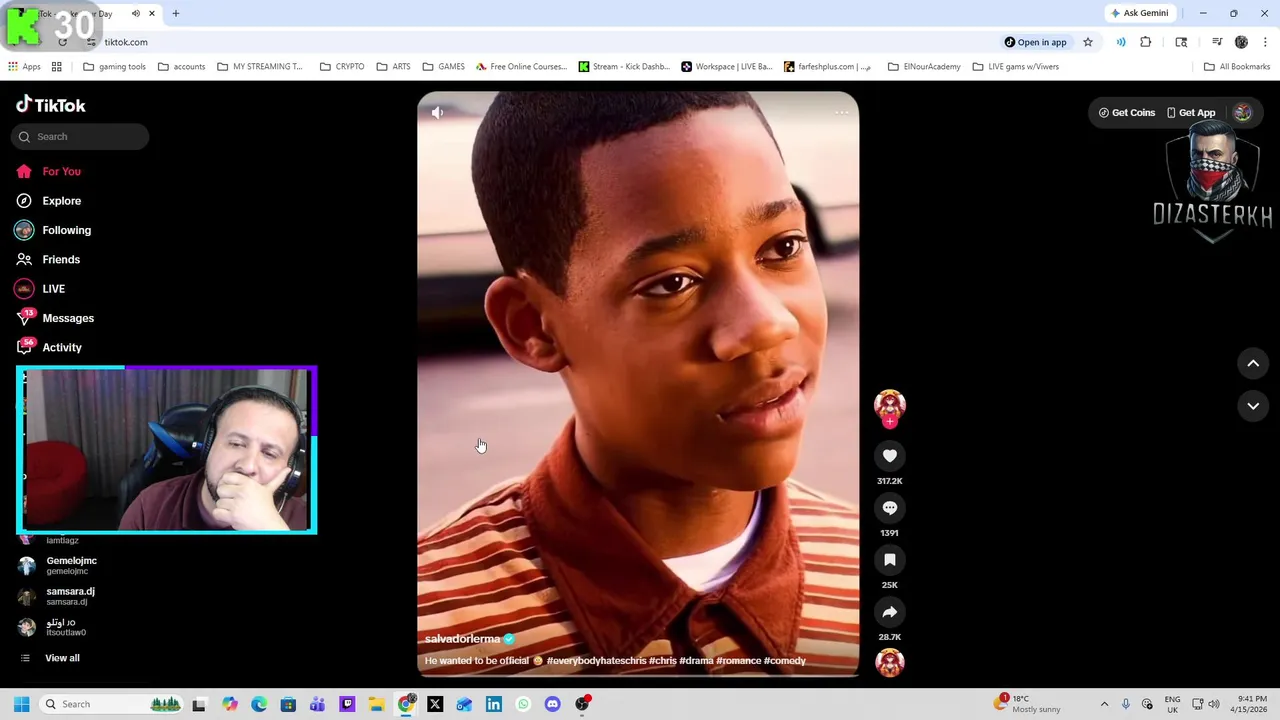Go to the previous video with up chevron
This screenshot has height=720, width=1280.
pyautogui.click(x=1253, y=364)
